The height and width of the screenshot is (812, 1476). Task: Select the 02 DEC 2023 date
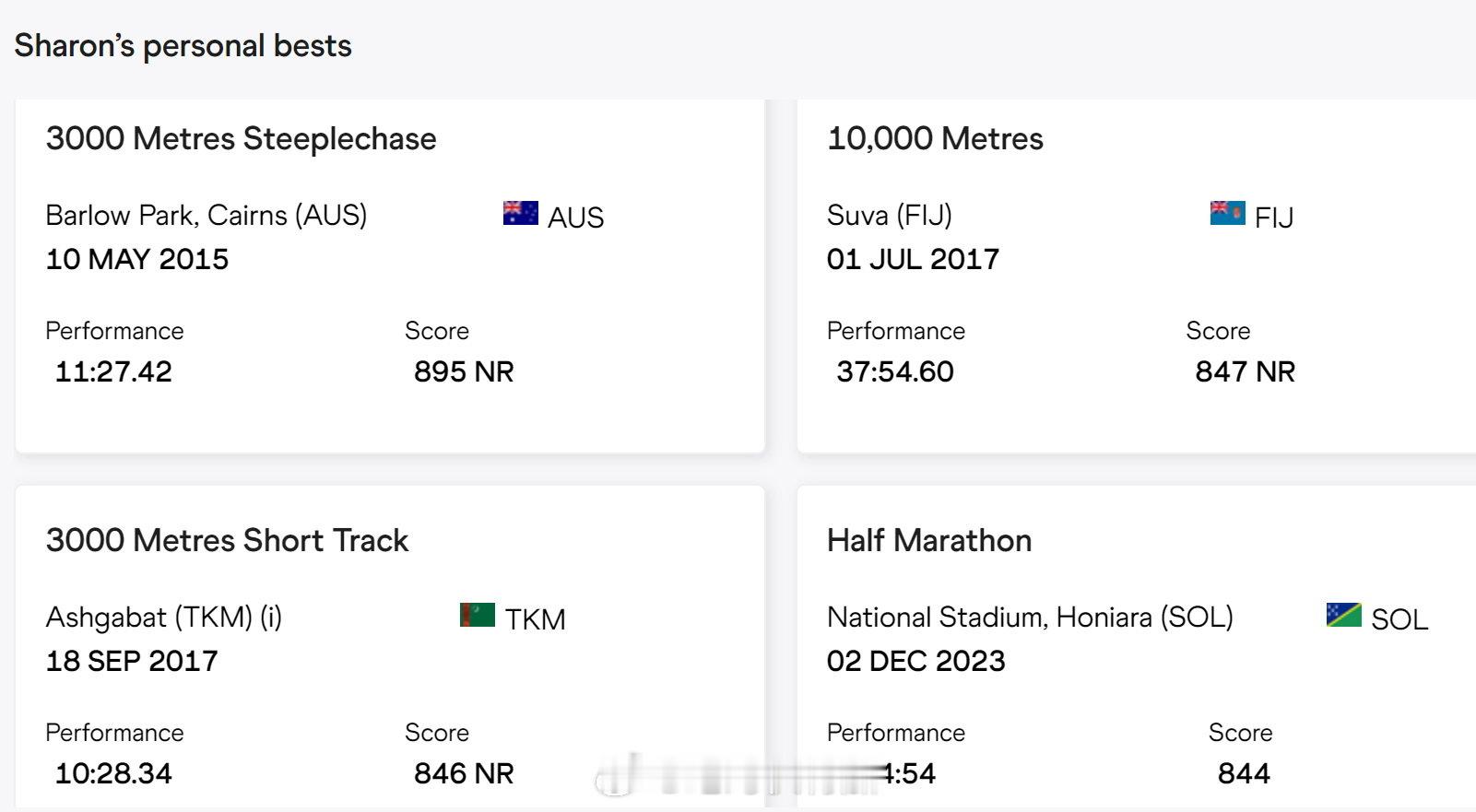(x=915, y=661)
